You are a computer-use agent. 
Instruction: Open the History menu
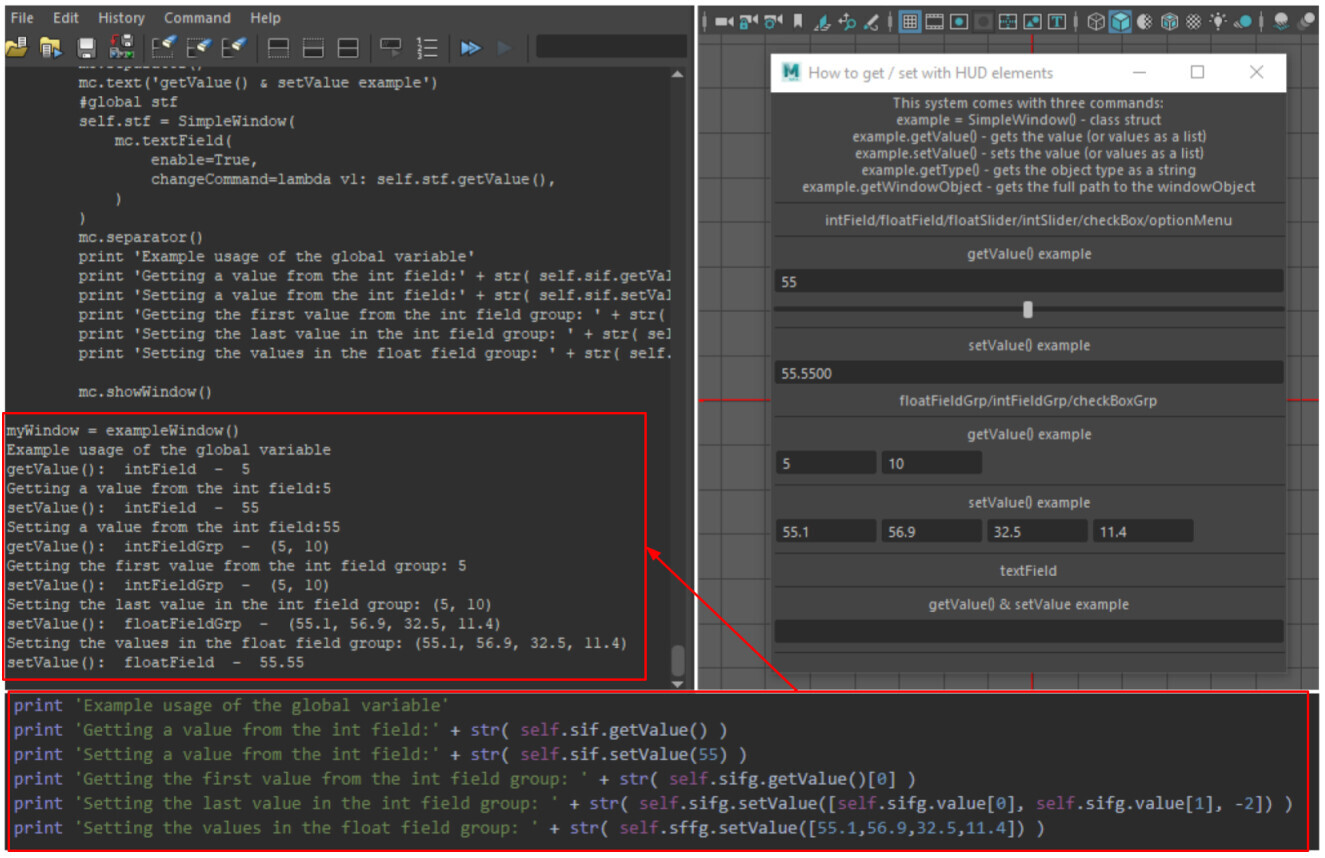(x=122, y=18)
